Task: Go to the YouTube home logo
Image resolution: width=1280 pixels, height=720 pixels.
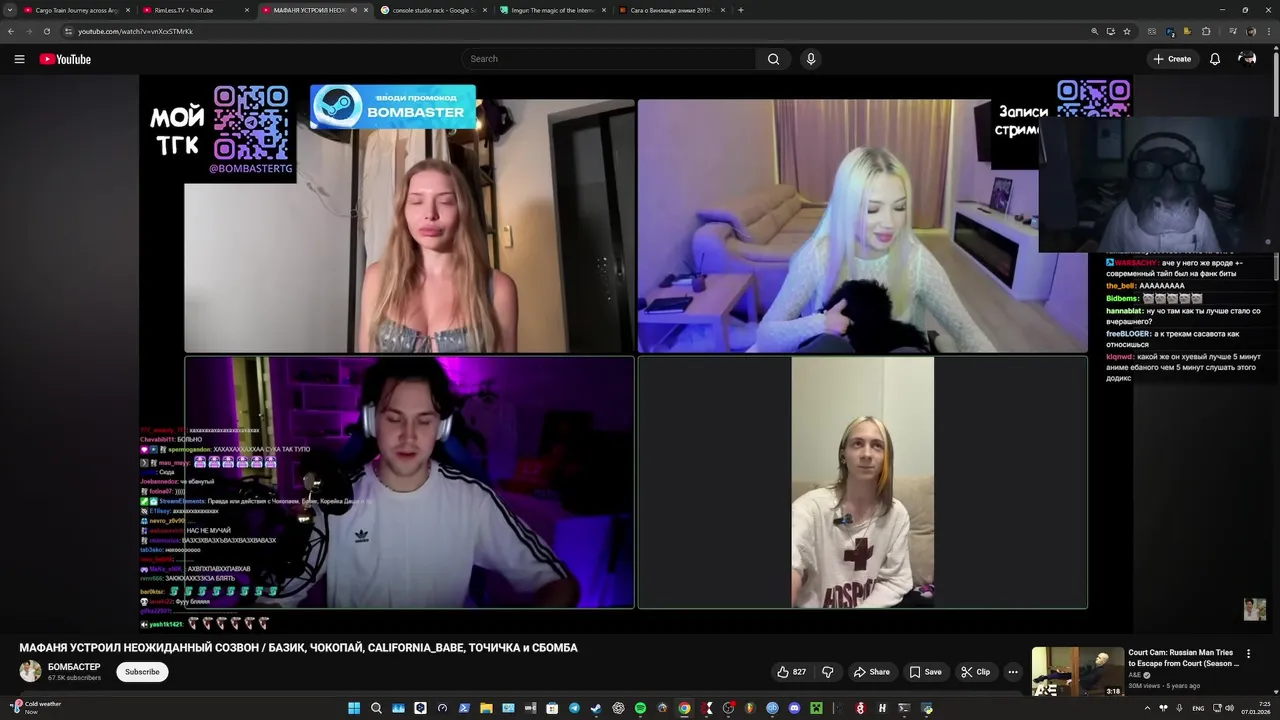Action: coord(65,59)
